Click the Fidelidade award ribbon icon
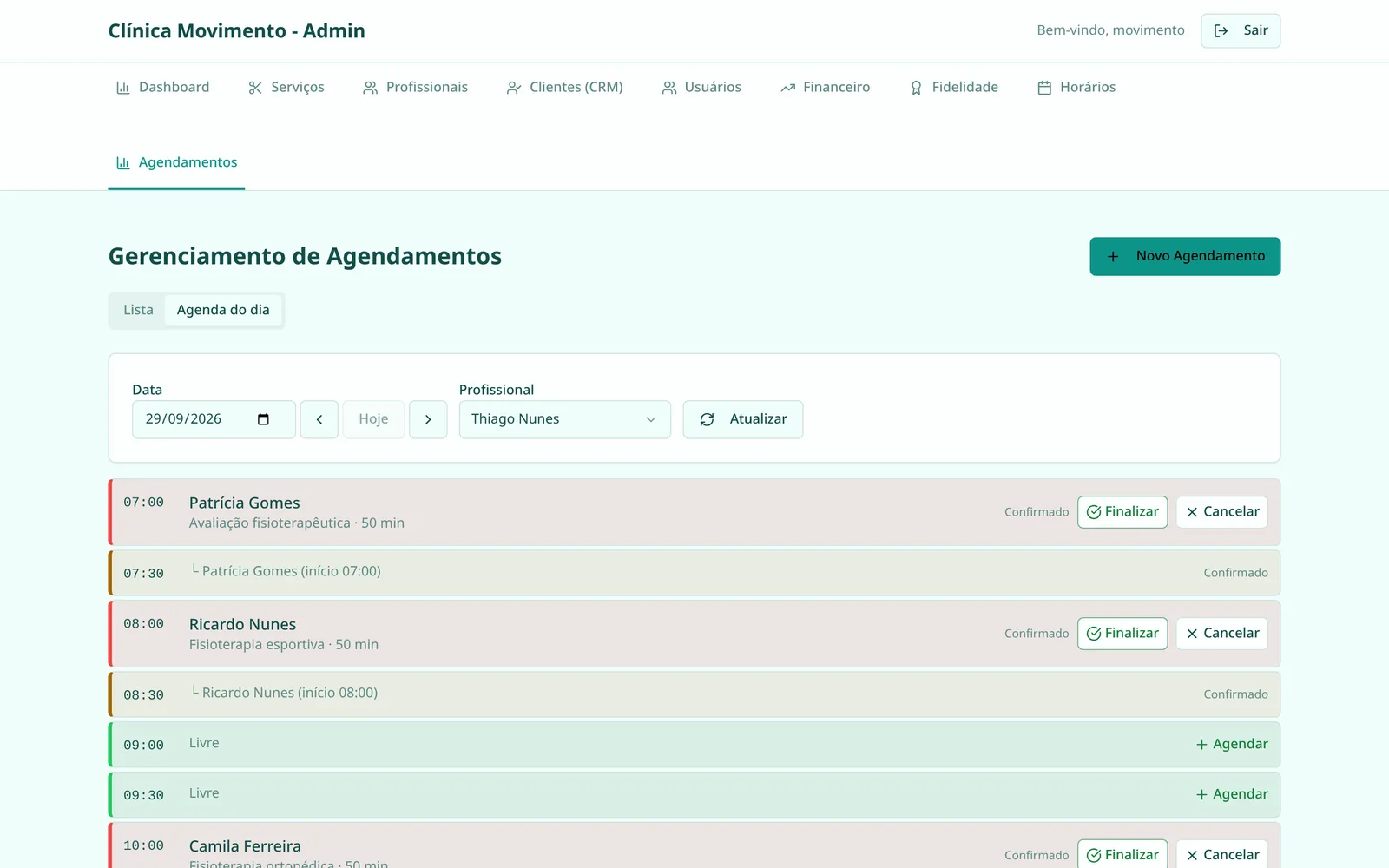 (916, 88)
